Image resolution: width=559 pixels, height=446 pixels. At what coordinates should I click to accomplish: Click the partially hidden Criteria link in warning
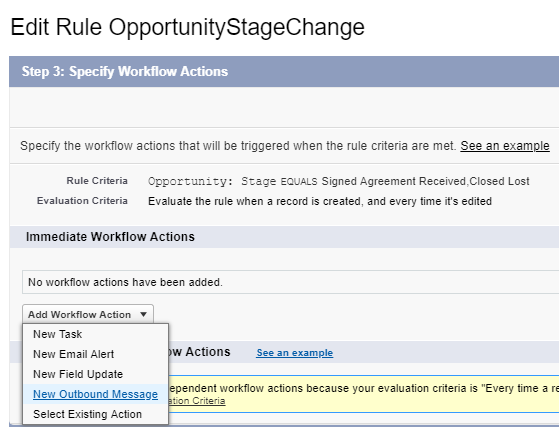(197, 401)
